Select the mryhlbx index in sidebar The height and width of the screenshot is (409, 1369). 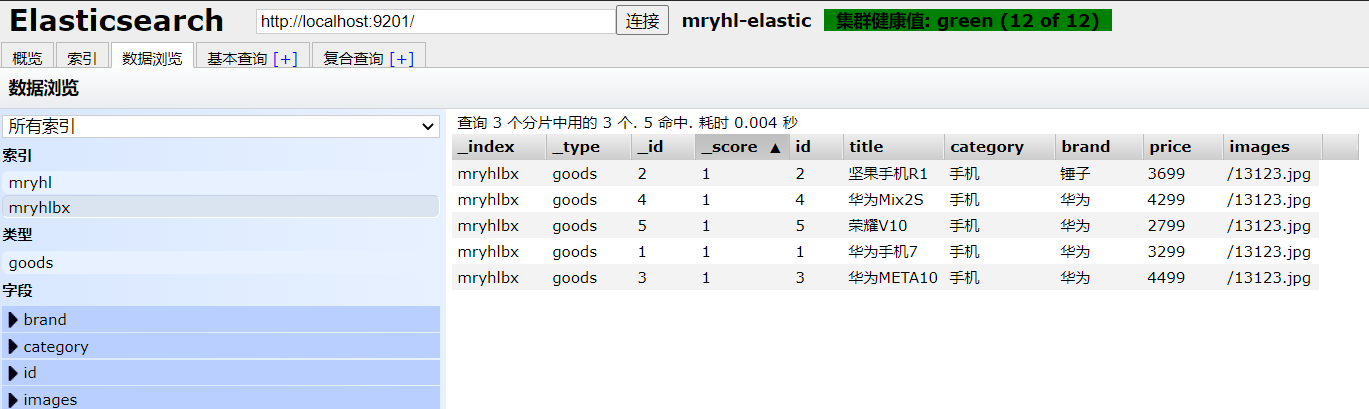220,207
